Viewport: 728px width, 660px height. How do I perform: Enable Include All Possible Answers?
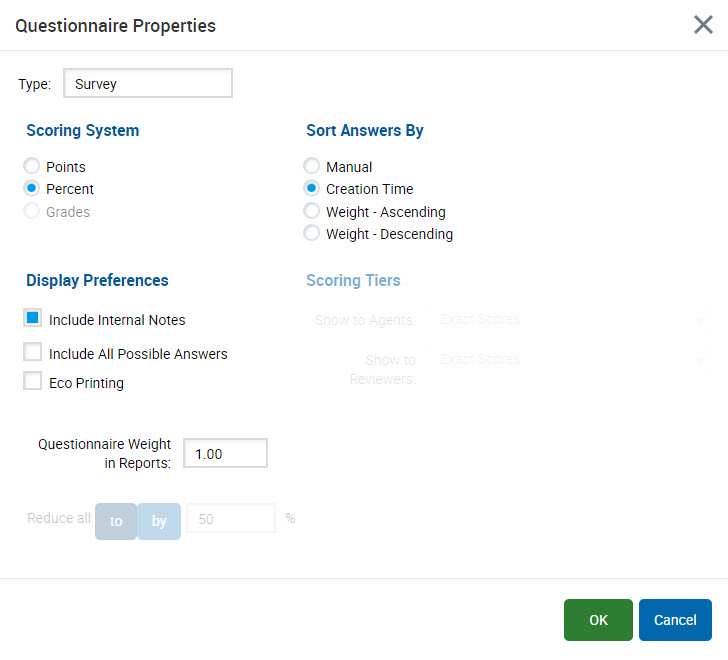[x=33, y=353]
